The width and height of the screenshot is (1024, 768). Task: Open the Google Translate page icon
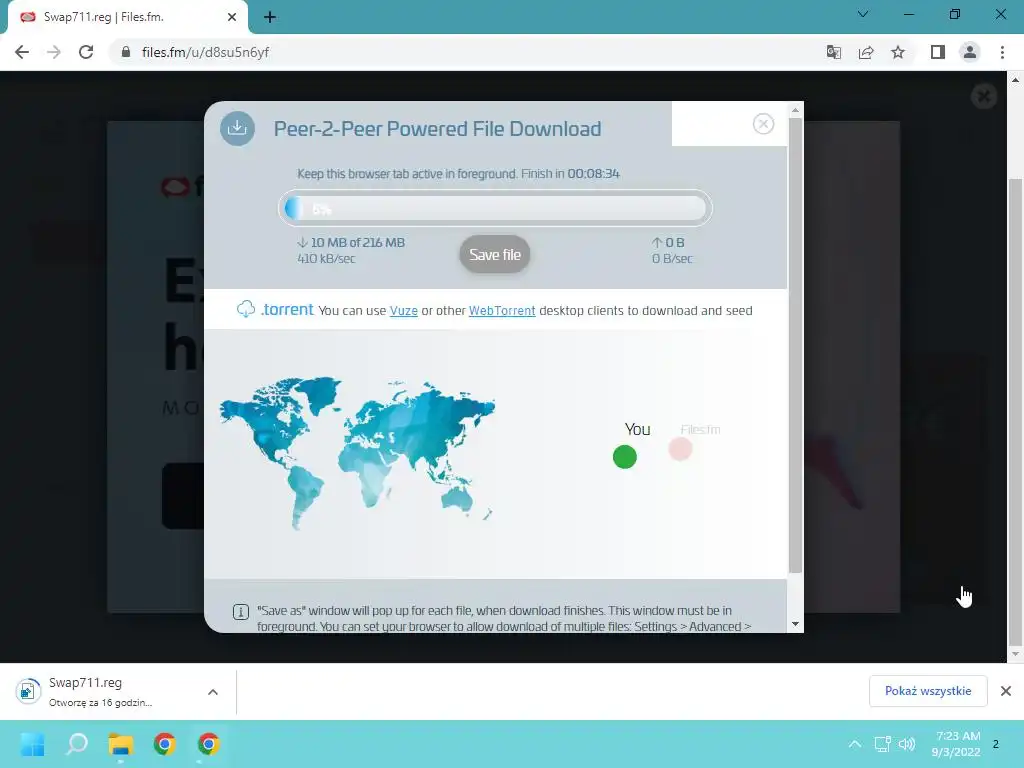click(833, 52)
